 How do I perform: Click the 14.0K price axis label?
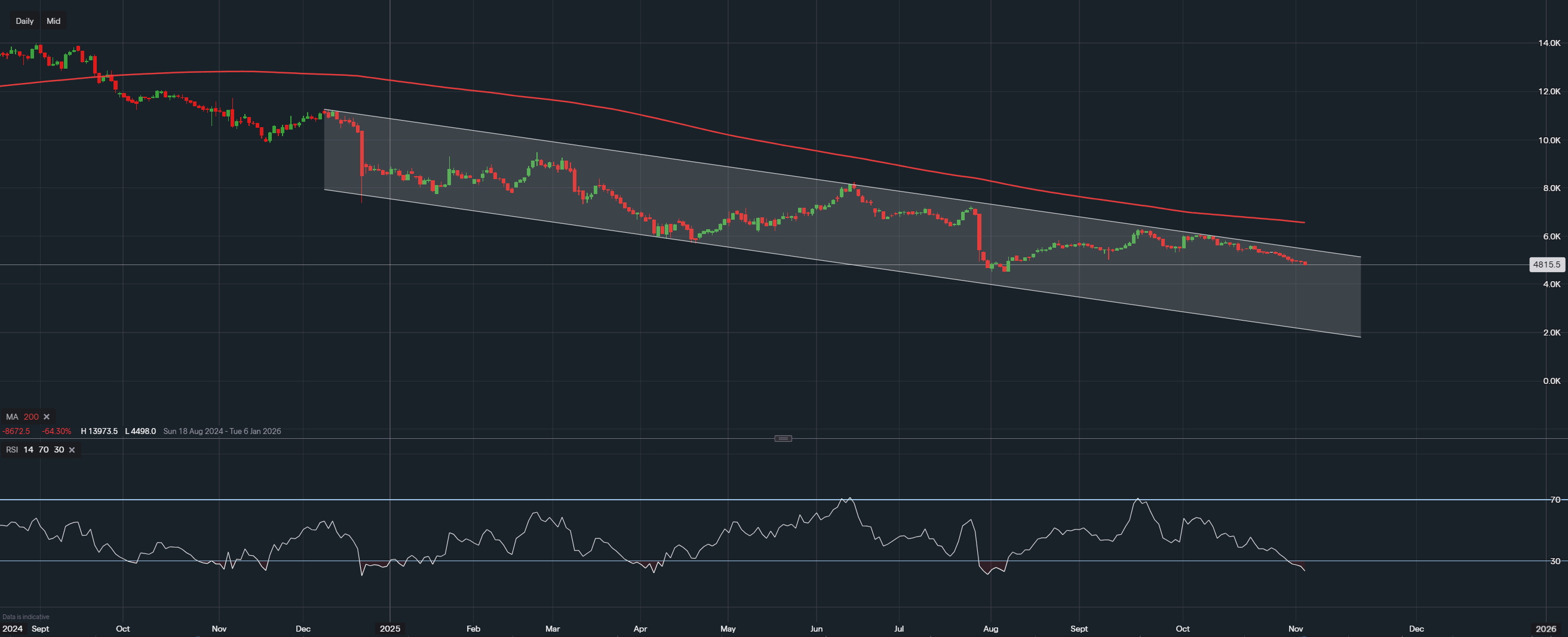pyautogui.click(x=1549, y=43)
